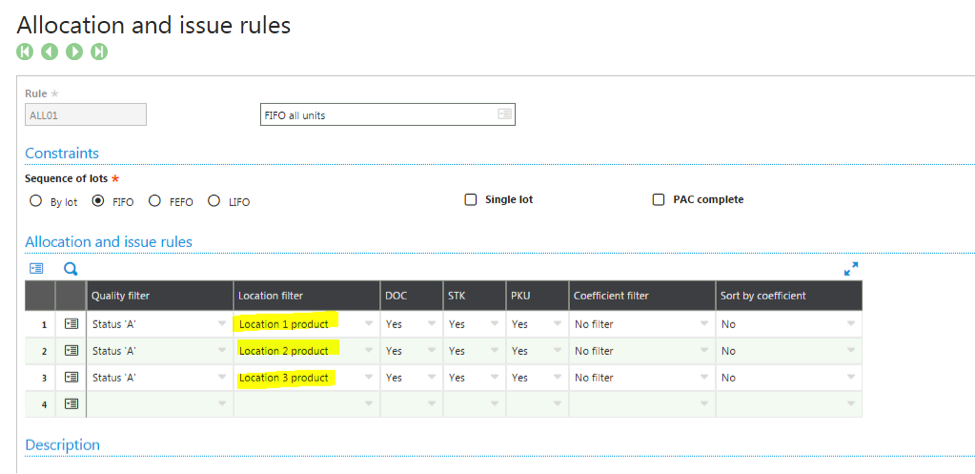This screenshot has height=474, width=975.
Task: Click the table search magnifier icon
Action: click(71, 269)
